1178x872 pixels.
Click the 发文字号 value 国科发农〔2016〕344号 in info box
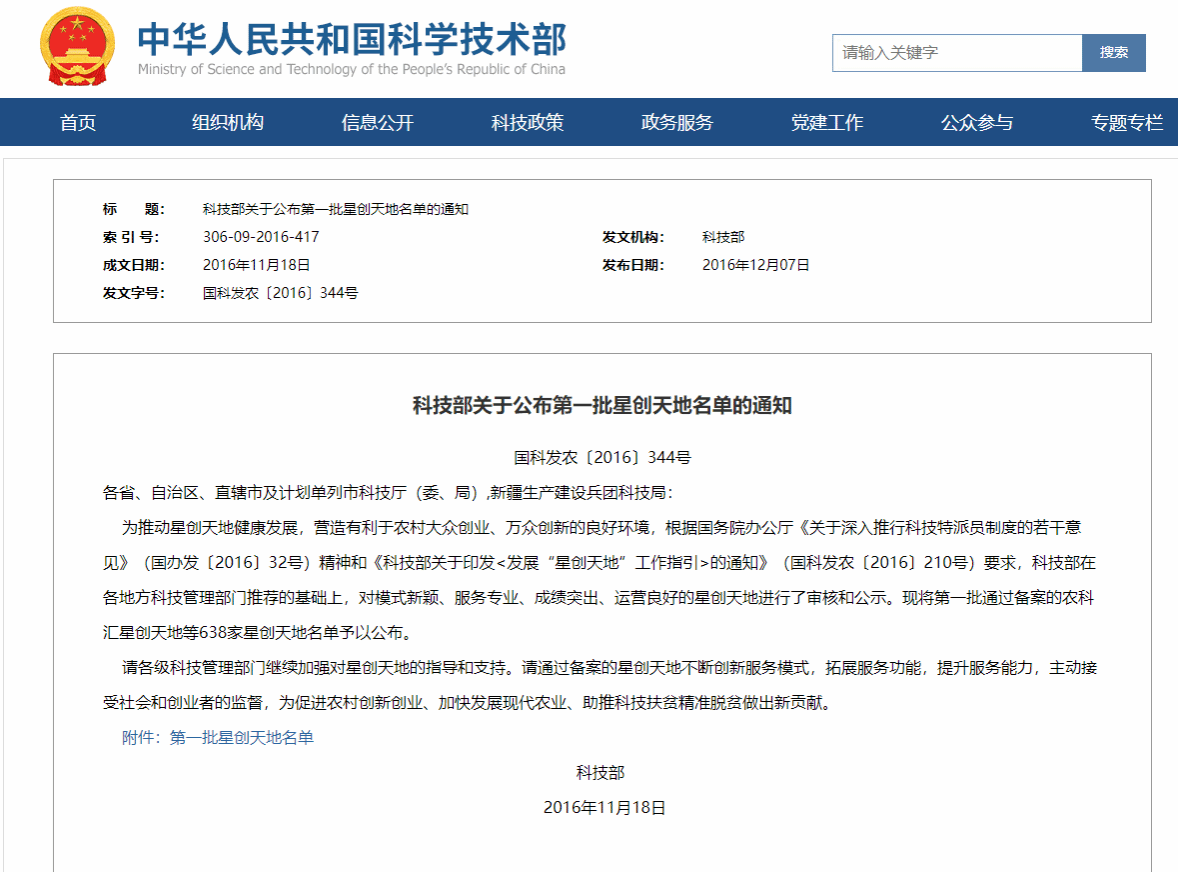[x=280, y=293]
